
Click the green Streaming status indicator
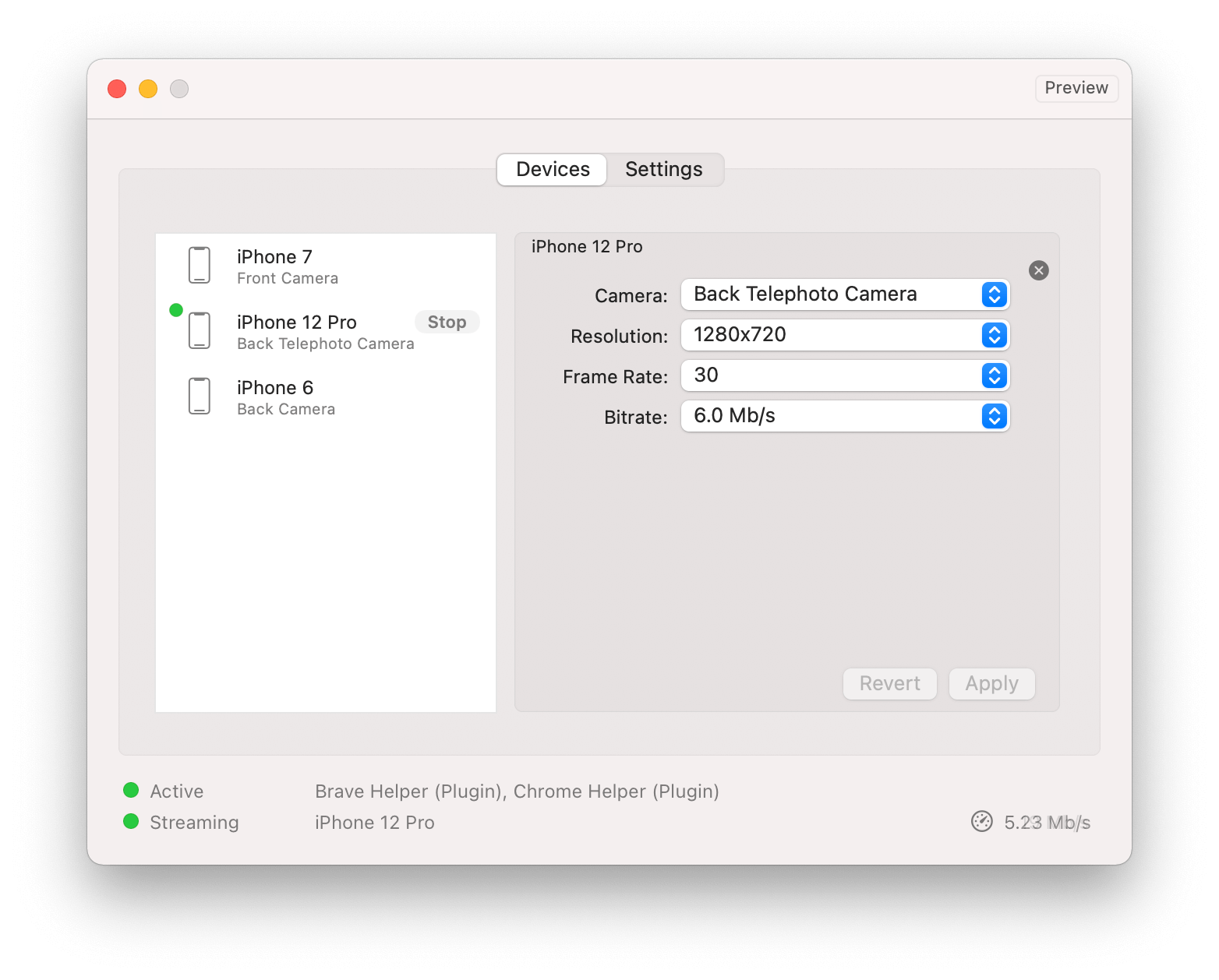(131, 821)
